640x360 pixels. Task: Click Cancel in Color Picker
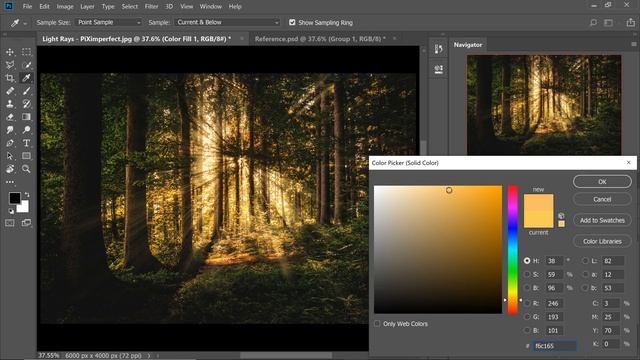click(x=602, y=199)
